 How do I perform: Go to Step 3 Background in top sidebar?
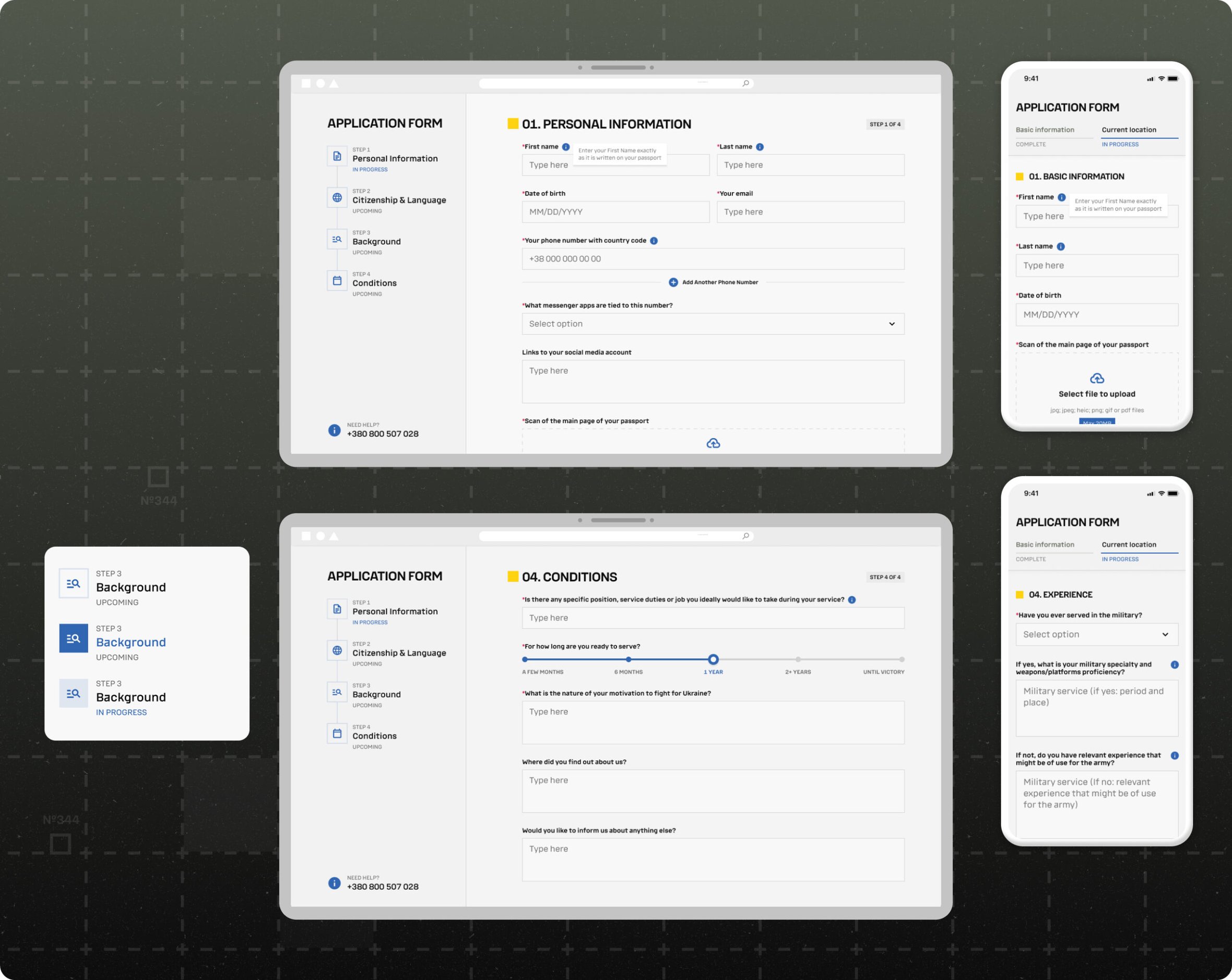click(376, 242)
